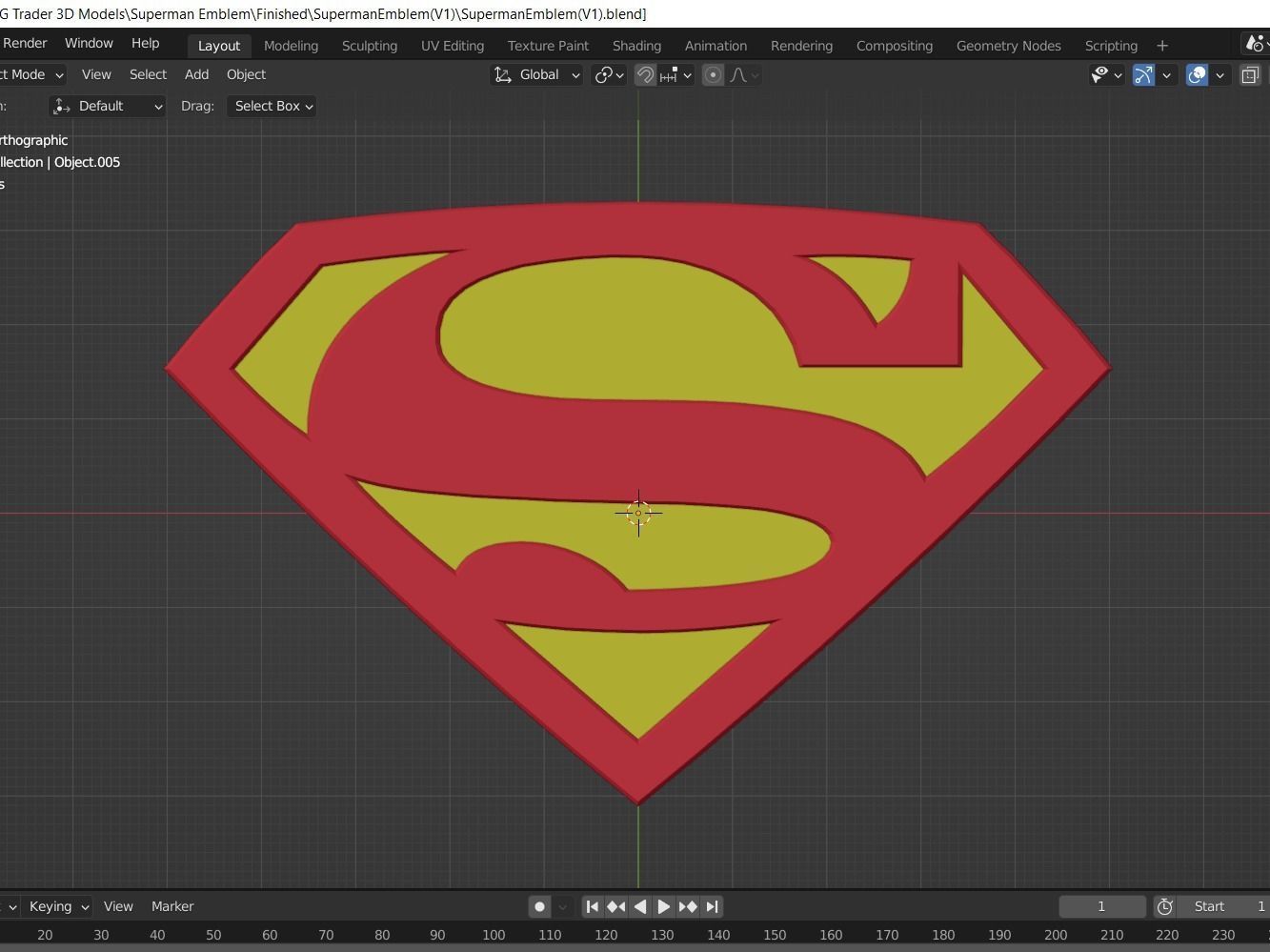This screenshot has width=1270, height=952.
Task: Open the auto keyframing options dropdown
Action: [x=562, y=906]
